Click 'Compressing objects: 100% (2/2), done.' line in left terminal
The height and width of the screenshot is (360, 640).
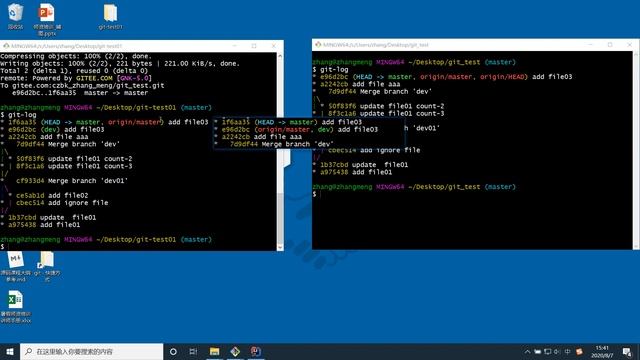(76, 56)
